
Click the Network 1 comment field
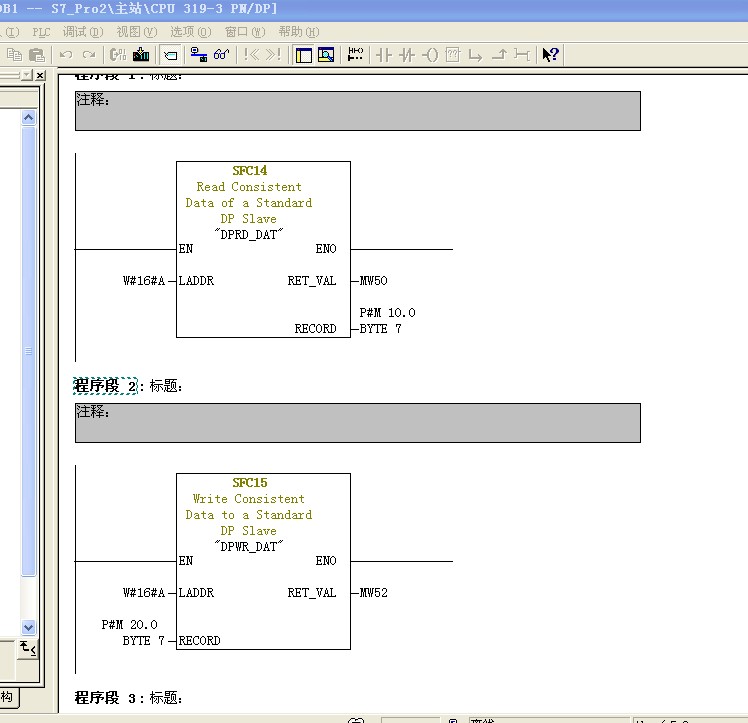[358, 111]
